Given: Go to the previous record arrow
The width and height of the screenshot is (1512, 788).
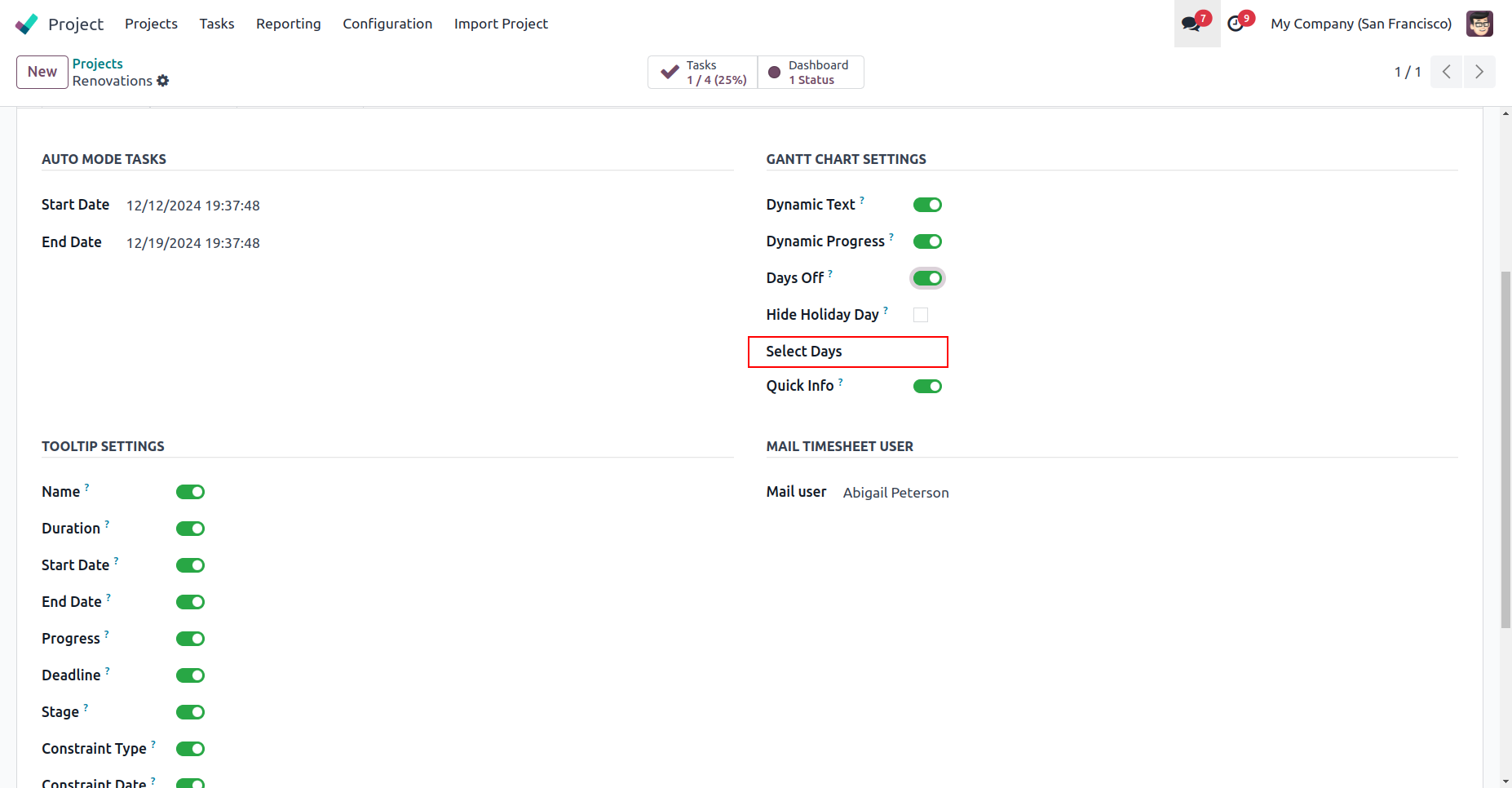Looking at the screenshot, I should point(1446,72).
